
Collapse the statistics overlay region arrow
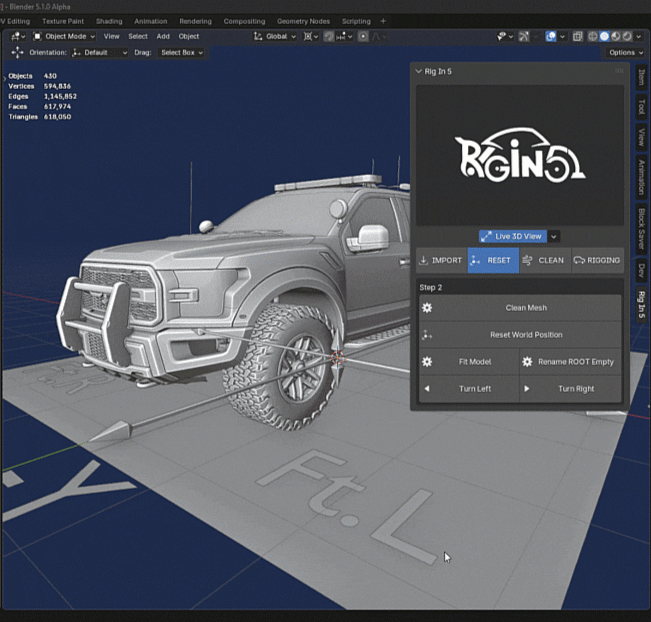tap(5, 78)
